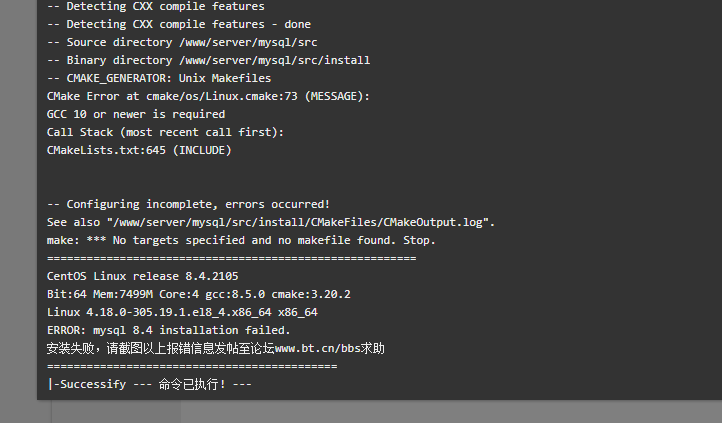Image resolution: width=722 pixels, height=423 pixels.
Task: Click the |-Successify 命令已执行 status line
Action: 149,384
